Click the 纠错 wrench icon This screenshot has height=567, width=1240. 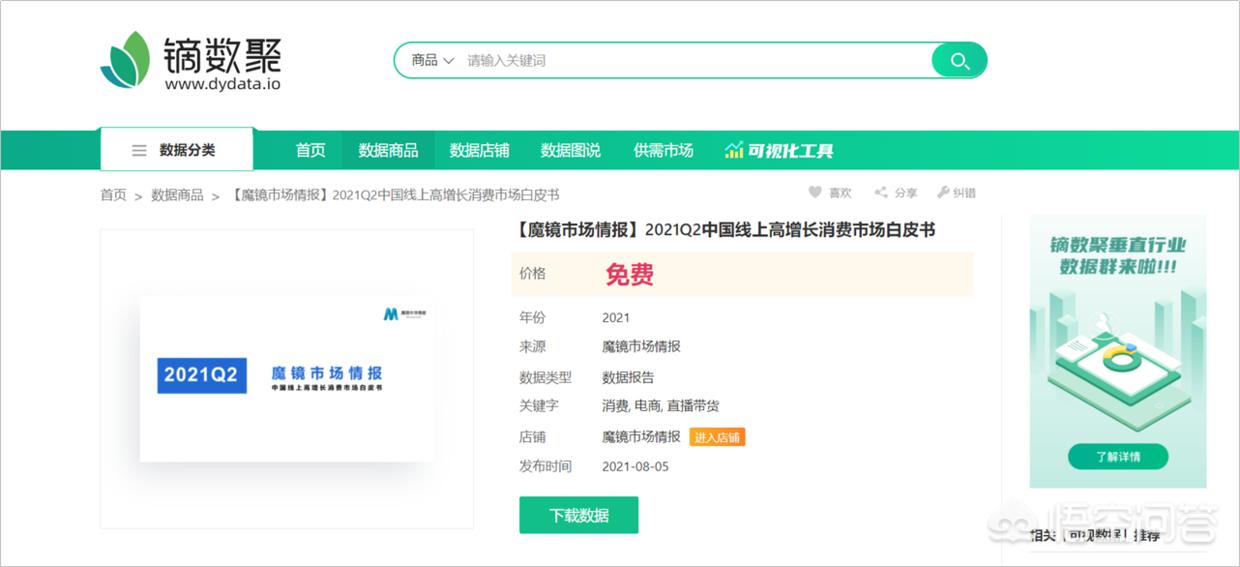[943, 192]
